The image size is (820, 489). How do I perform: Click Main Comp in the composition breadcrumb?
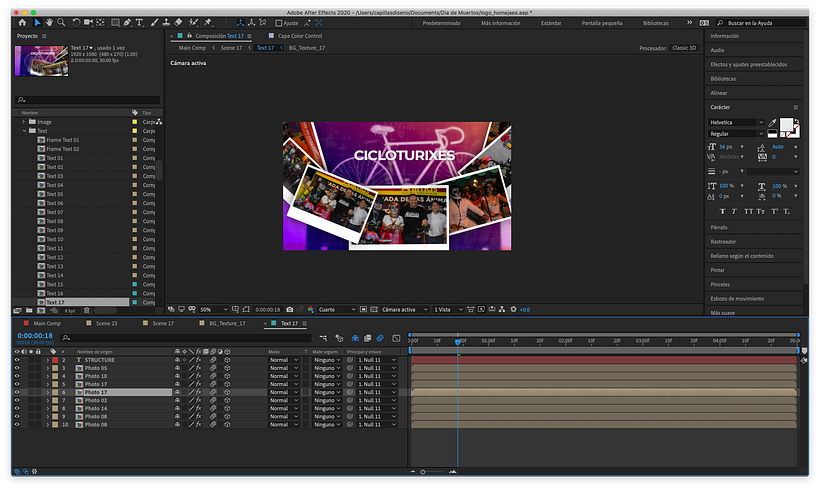(192, 48)
